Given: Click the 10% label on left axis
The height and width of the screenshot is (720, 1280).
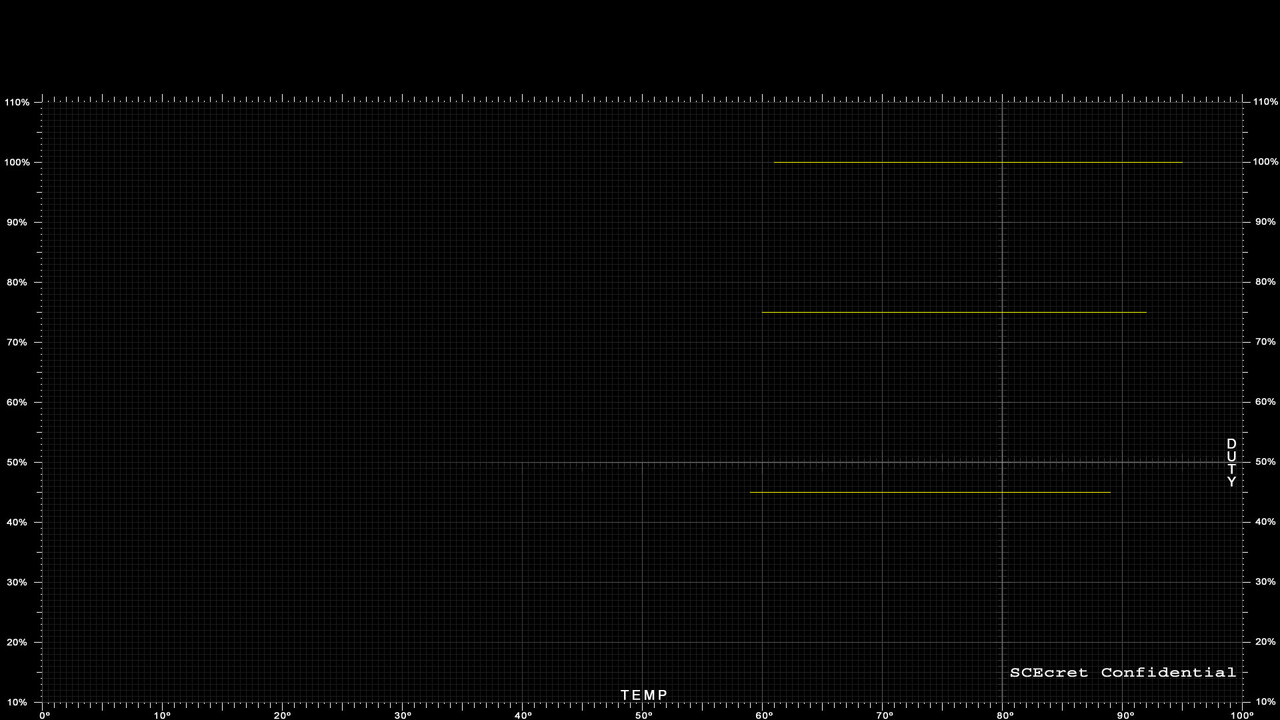Looking at the screenshot, I should (19, 702).
